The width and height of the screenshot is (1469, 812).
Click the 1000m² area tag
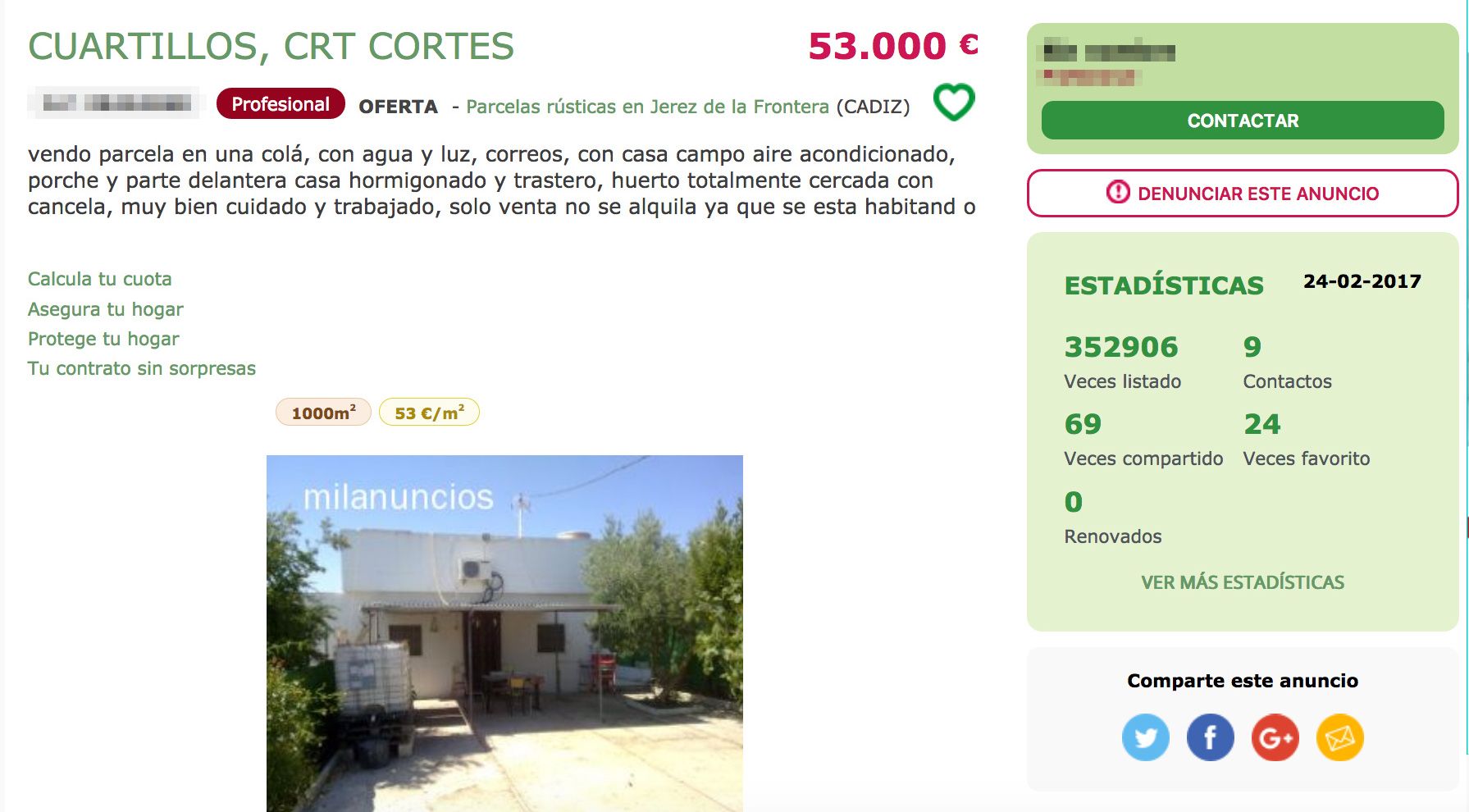[323, 413]
